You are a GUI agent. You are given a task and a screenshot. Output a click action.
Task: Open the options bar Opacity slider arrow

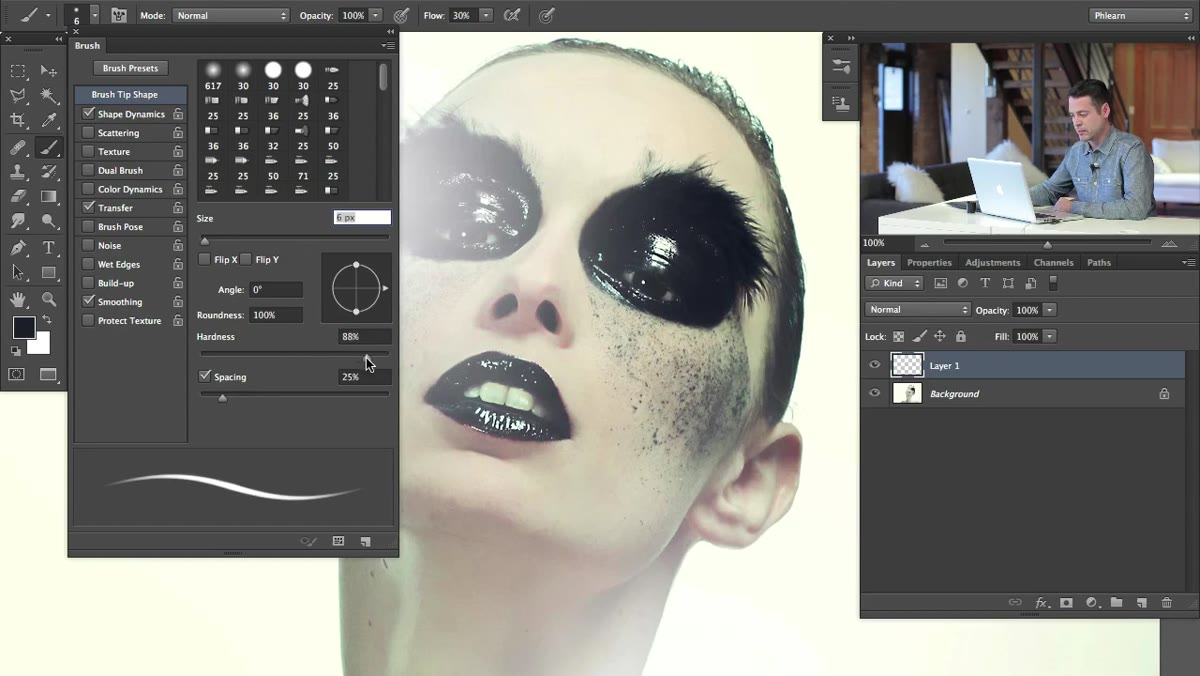[x=376, y=15]
